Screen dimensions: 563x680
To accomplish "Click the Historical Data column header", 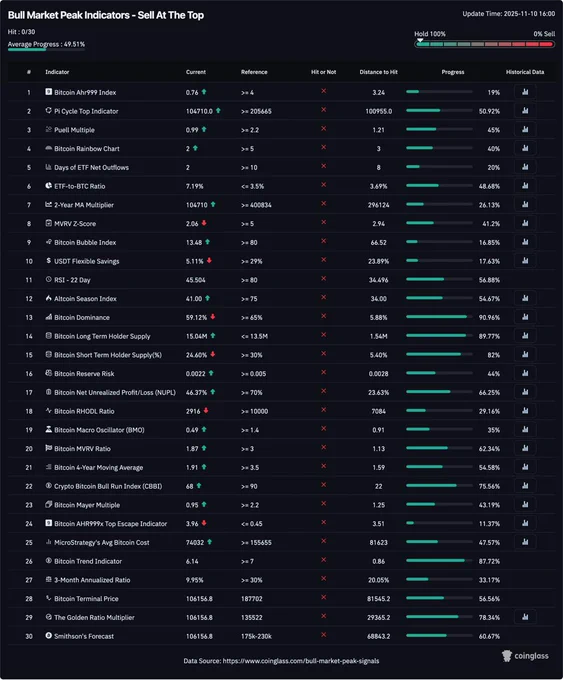I will tap(525, 72).
